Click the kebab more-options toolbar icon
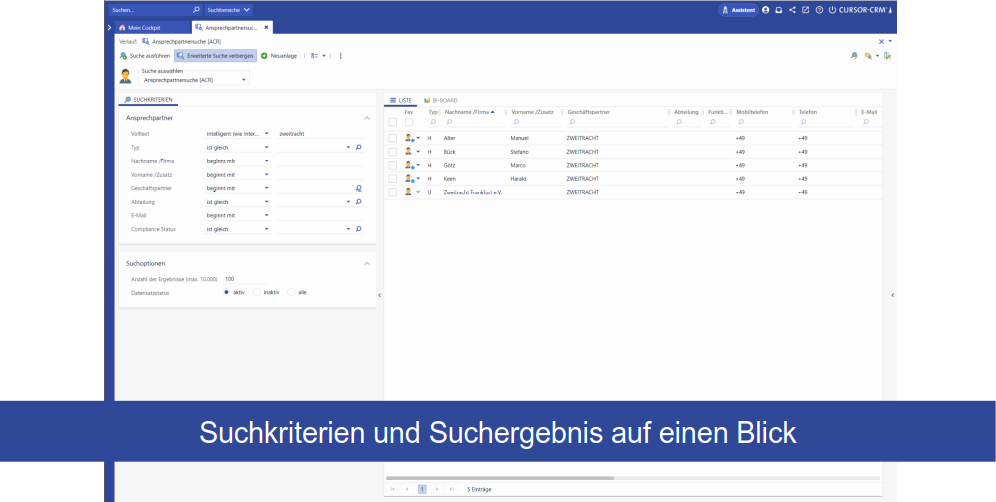This screenshot has width=996, height=502. pos(341,56)
